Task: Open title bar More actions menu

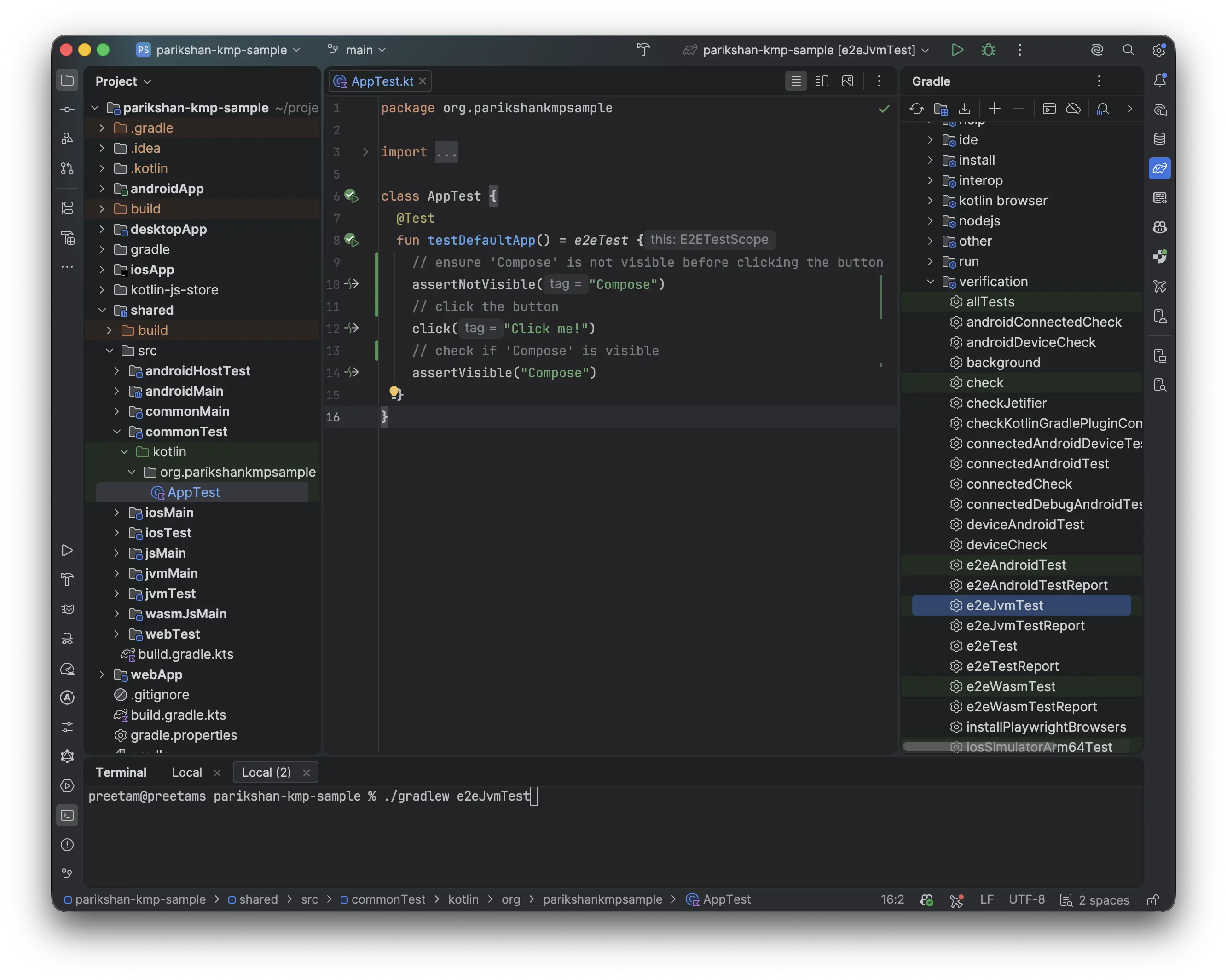Action: point(1020,50)
